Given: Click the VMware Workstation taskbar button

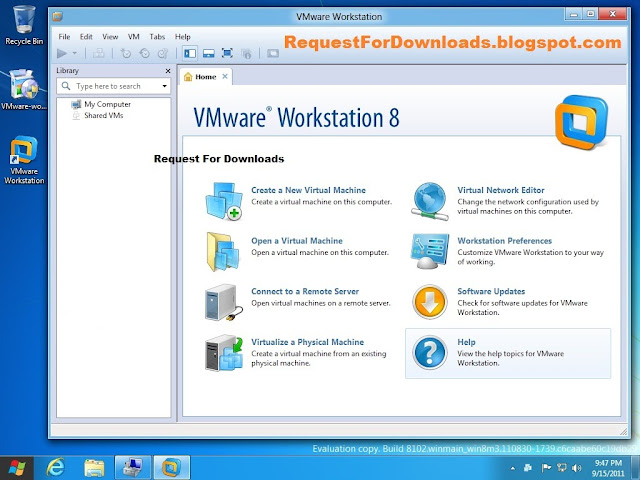Looking at the screenshot, I should tap(171, 468).
